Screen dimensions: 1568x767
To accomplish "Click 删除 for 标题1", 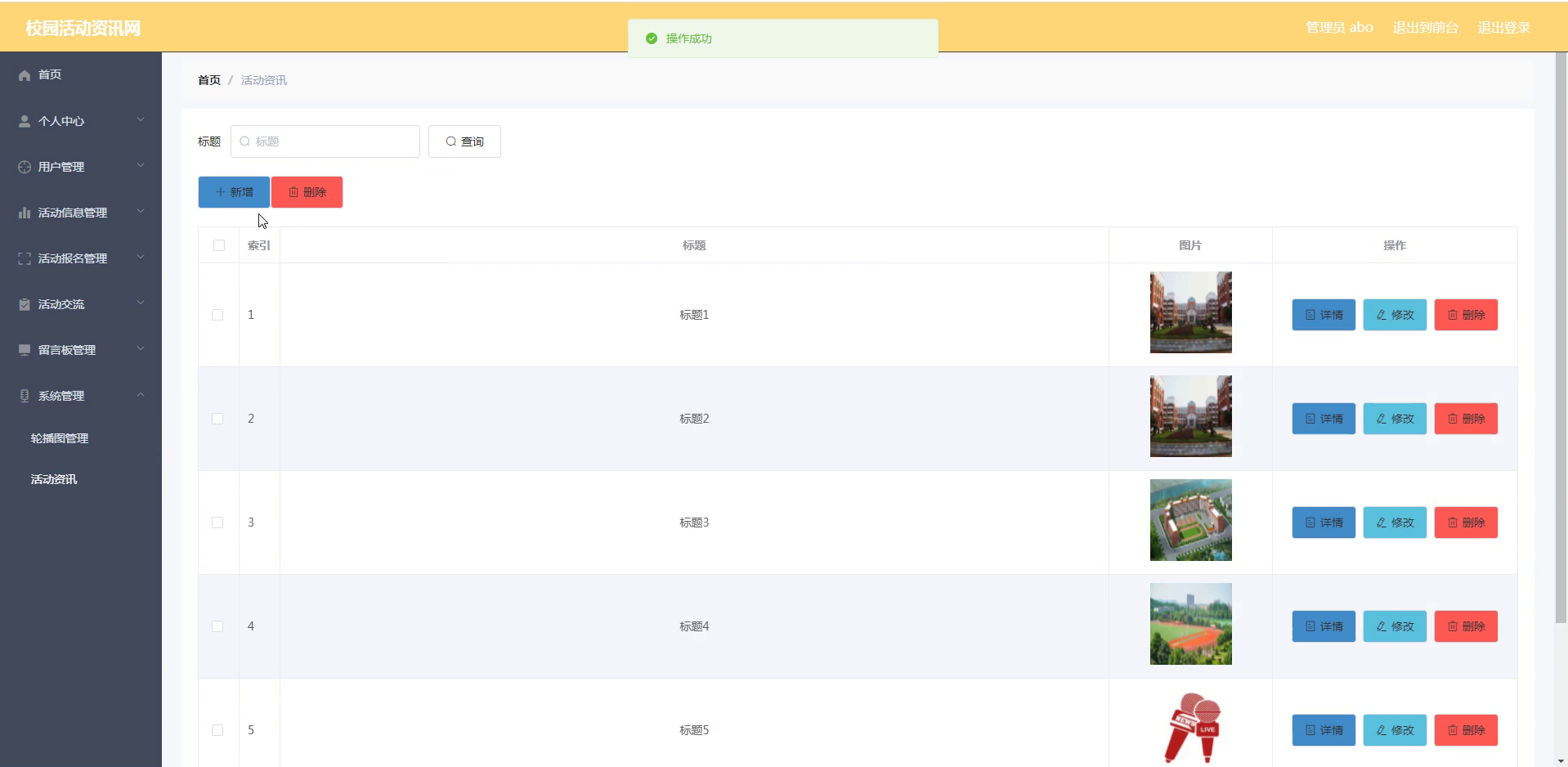I will coord(1466,315).
